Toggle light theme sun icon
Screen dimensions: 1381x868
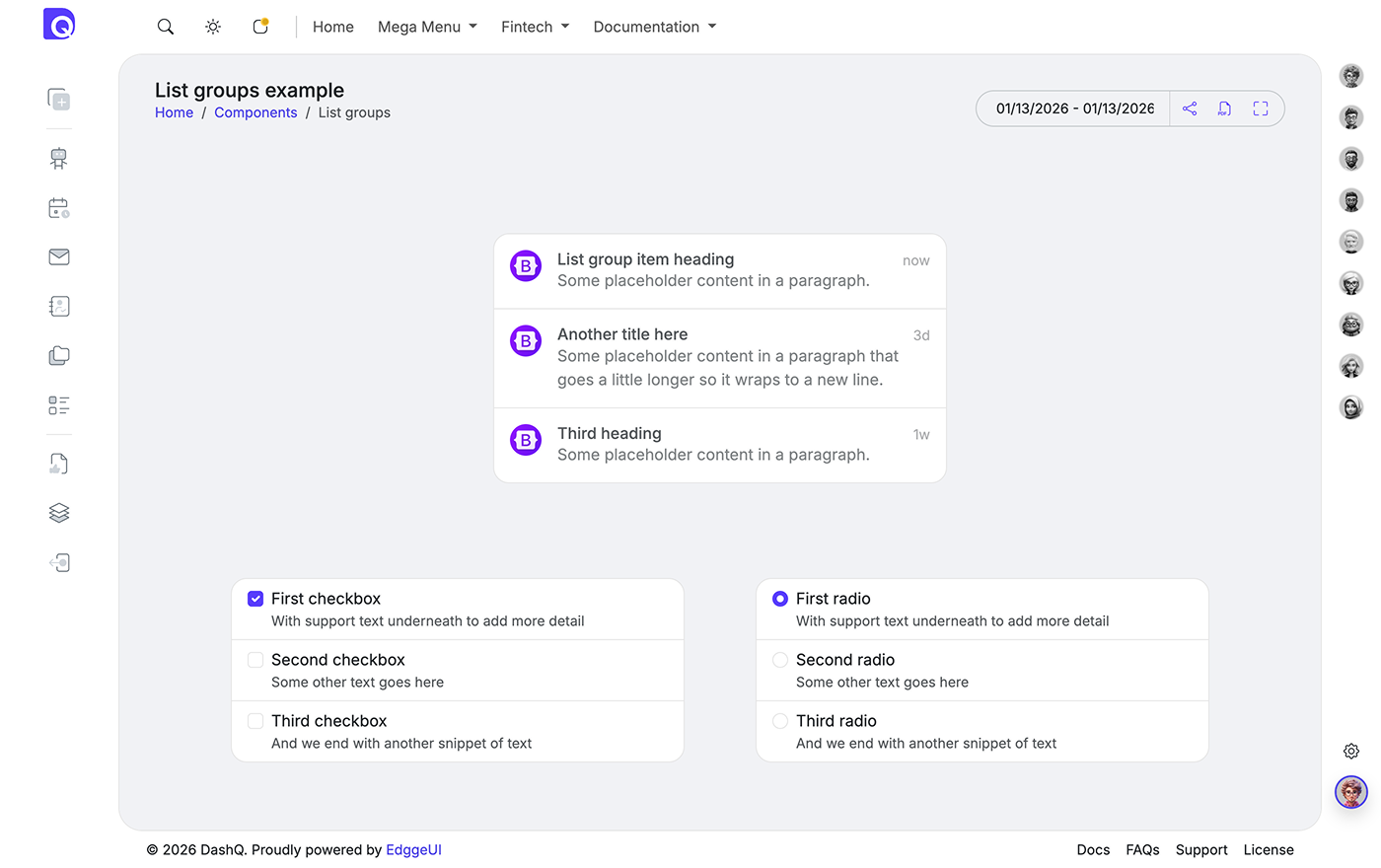[x=213, y=27]
